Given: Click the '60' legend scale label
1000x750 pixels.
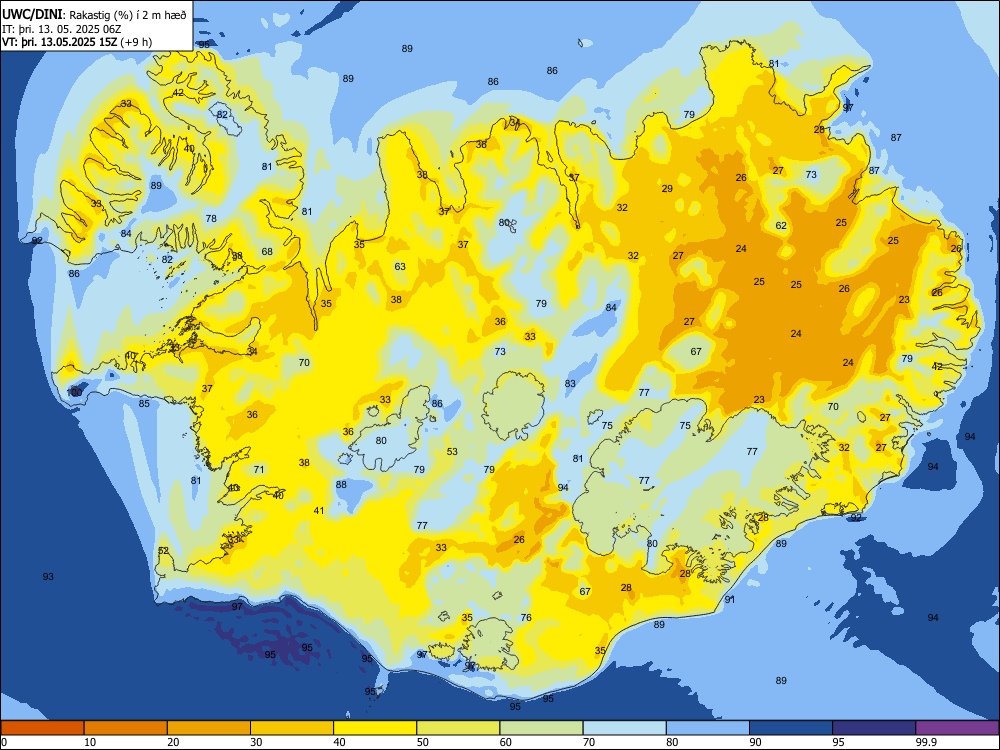Looking at the screenshot, I should pyautogui.click(x=506, y=742).
